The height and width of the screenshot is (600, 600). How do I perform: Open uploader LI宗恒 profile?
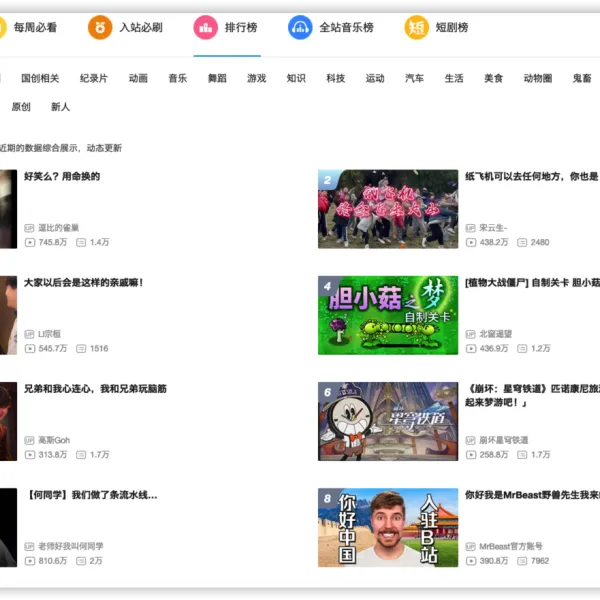pyautogui.click(x=49, y=334)
